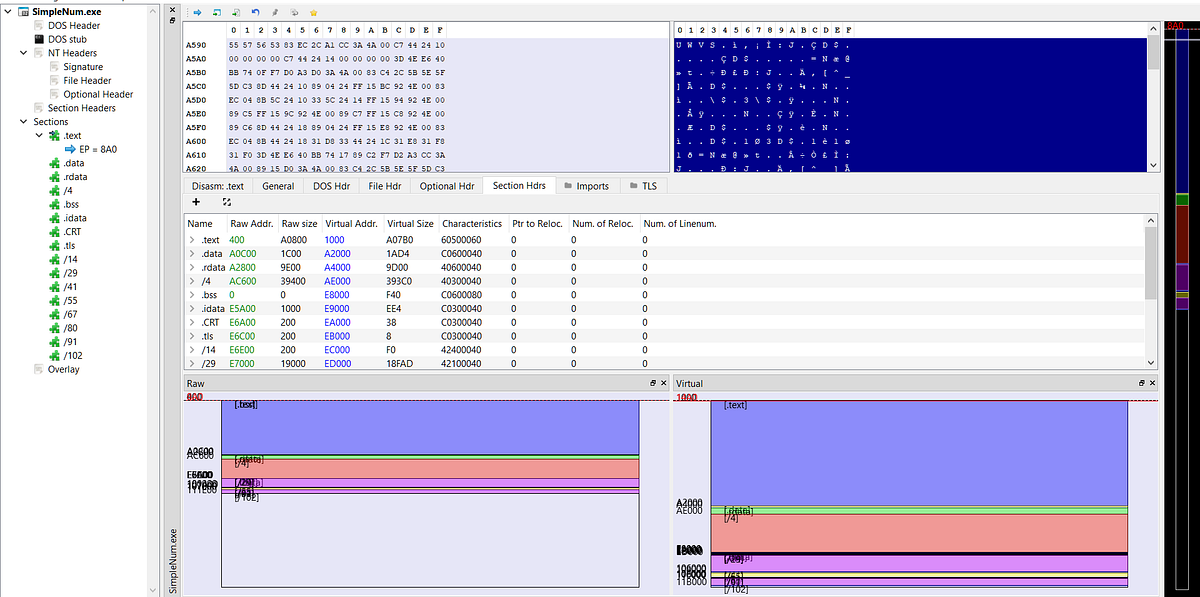Switch to the Optional Hdr tab
Viewport: 1200px width, 597px height.
click(447, 186)
